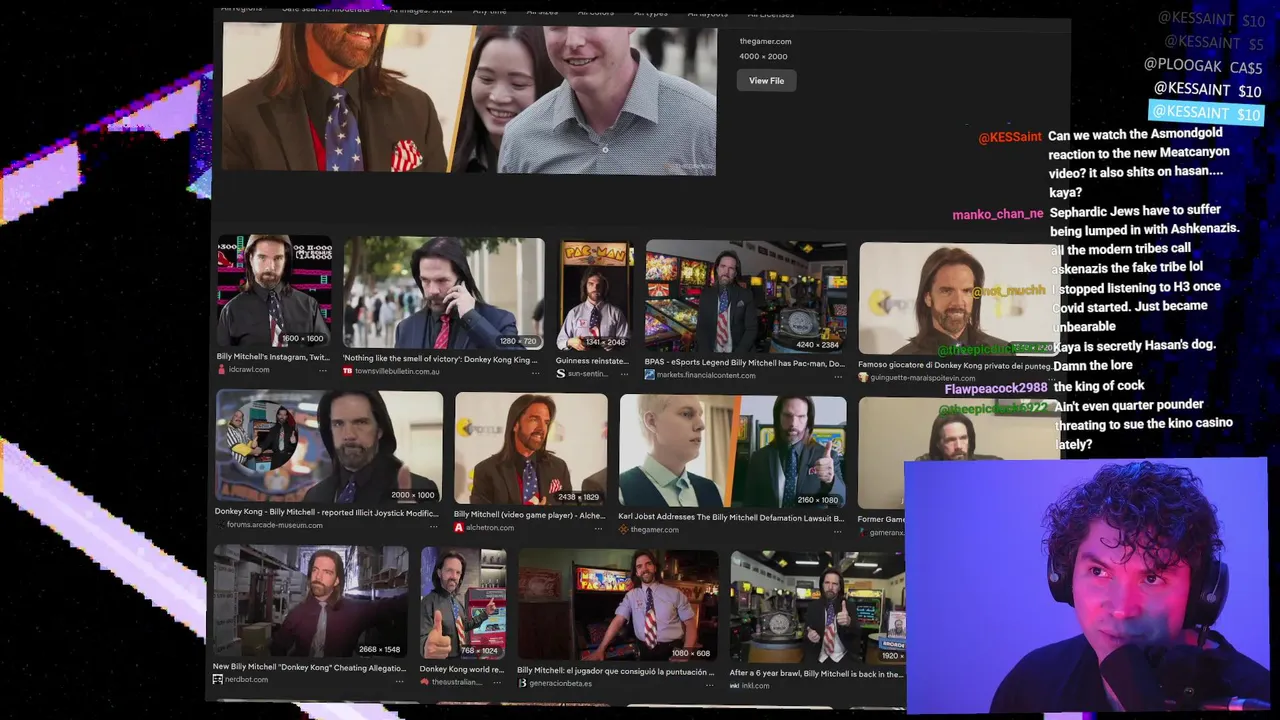Screen dimensions: 1280x720
Task: Click the theaustralian favicon
Action: point(424,682)
